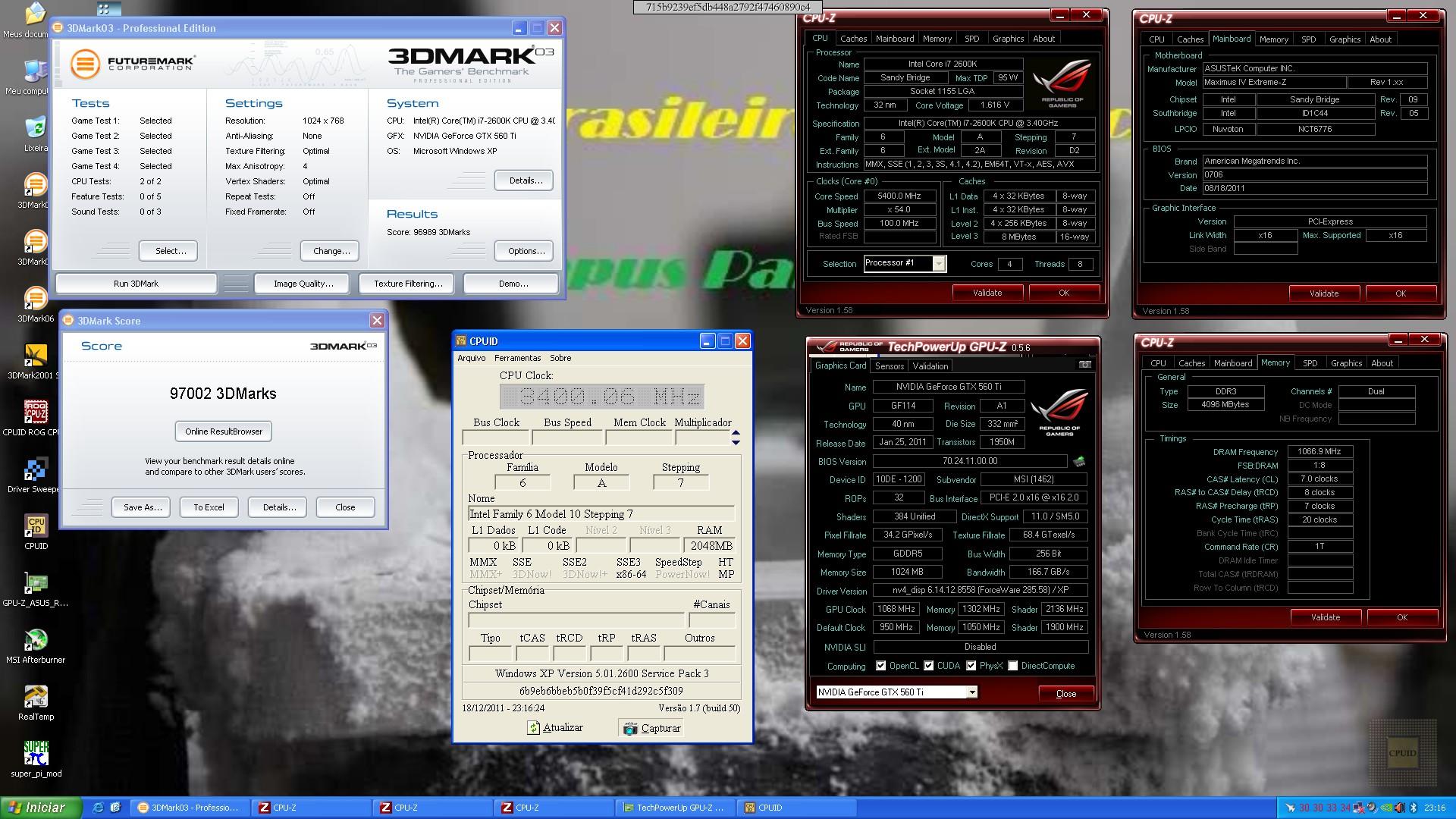Click the CPUID watermark icon on desktop
Viewport: 1456px width, 819px height.
point(1402,753)
